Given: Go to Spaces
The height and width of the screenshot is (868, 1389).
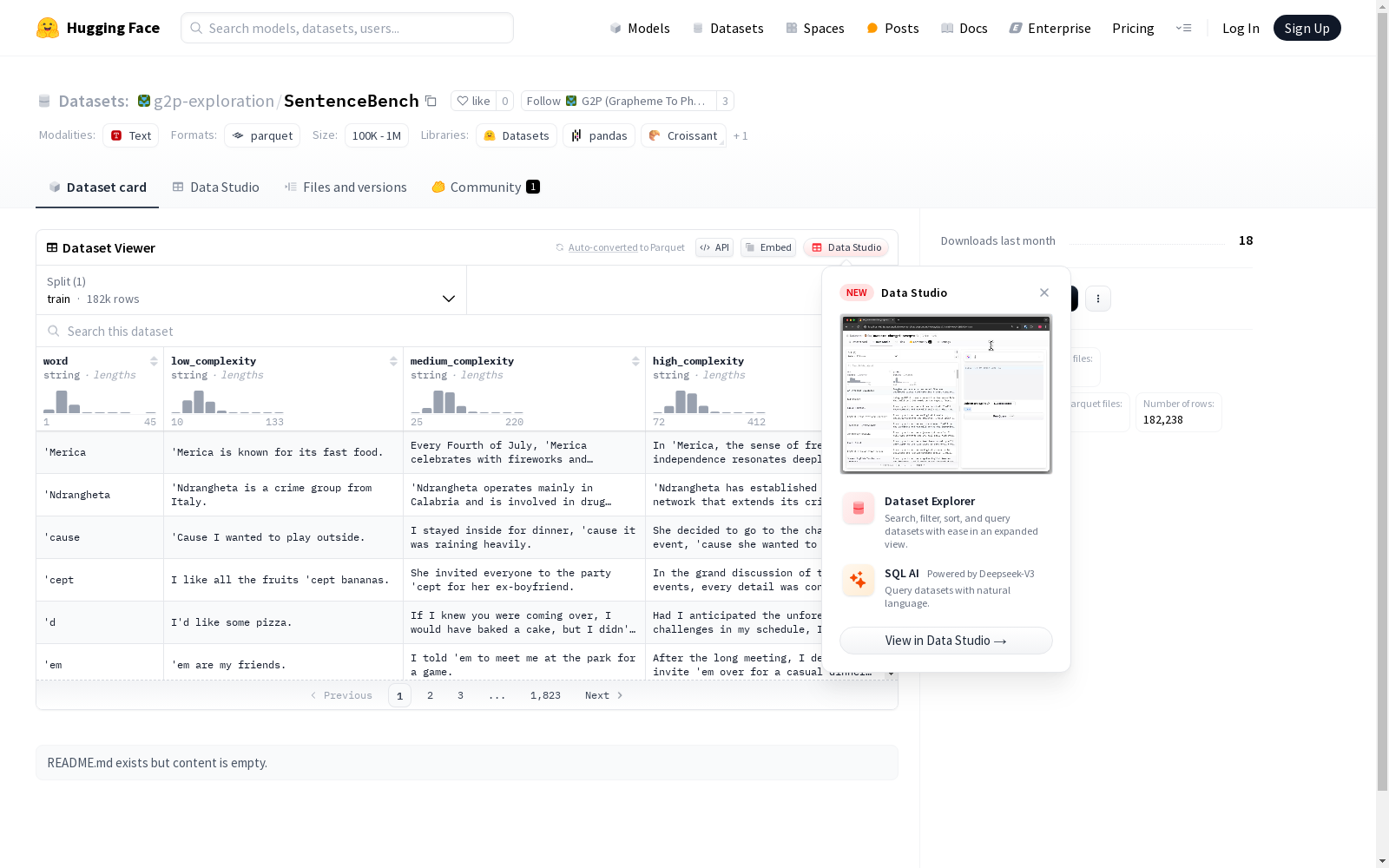Looking at the screenshot, I should (814, 28).
